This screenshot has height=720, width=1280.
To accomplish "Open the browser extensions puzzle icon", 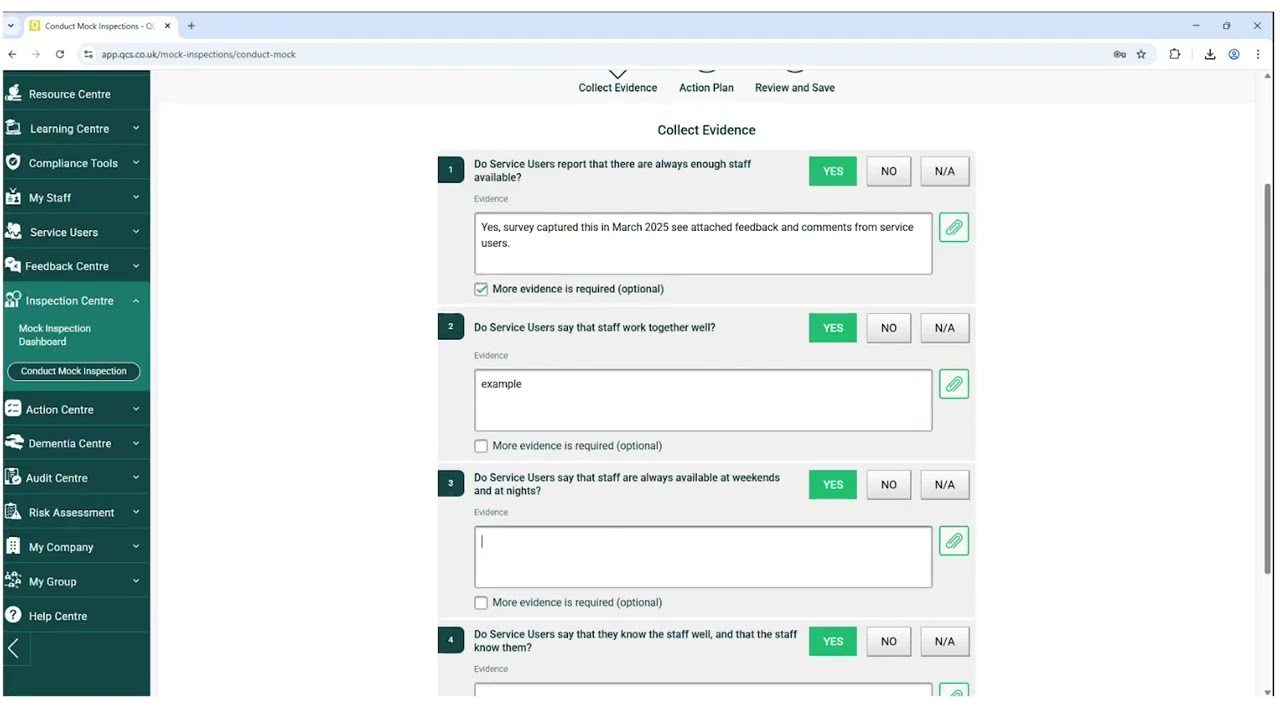I will tap(1175, 54).
